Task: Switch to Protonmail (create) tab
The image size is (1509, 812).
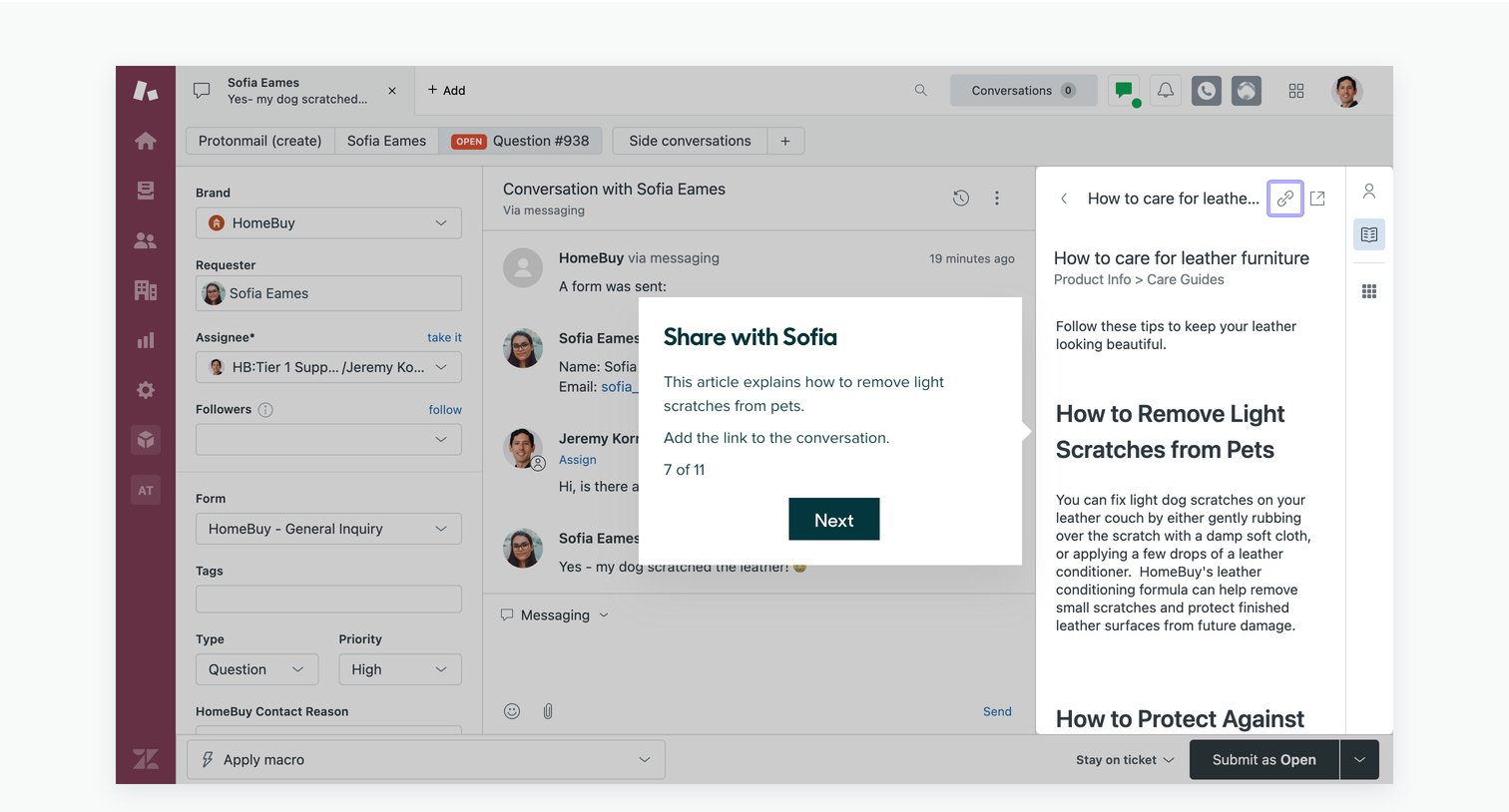Action: point(259,141)
